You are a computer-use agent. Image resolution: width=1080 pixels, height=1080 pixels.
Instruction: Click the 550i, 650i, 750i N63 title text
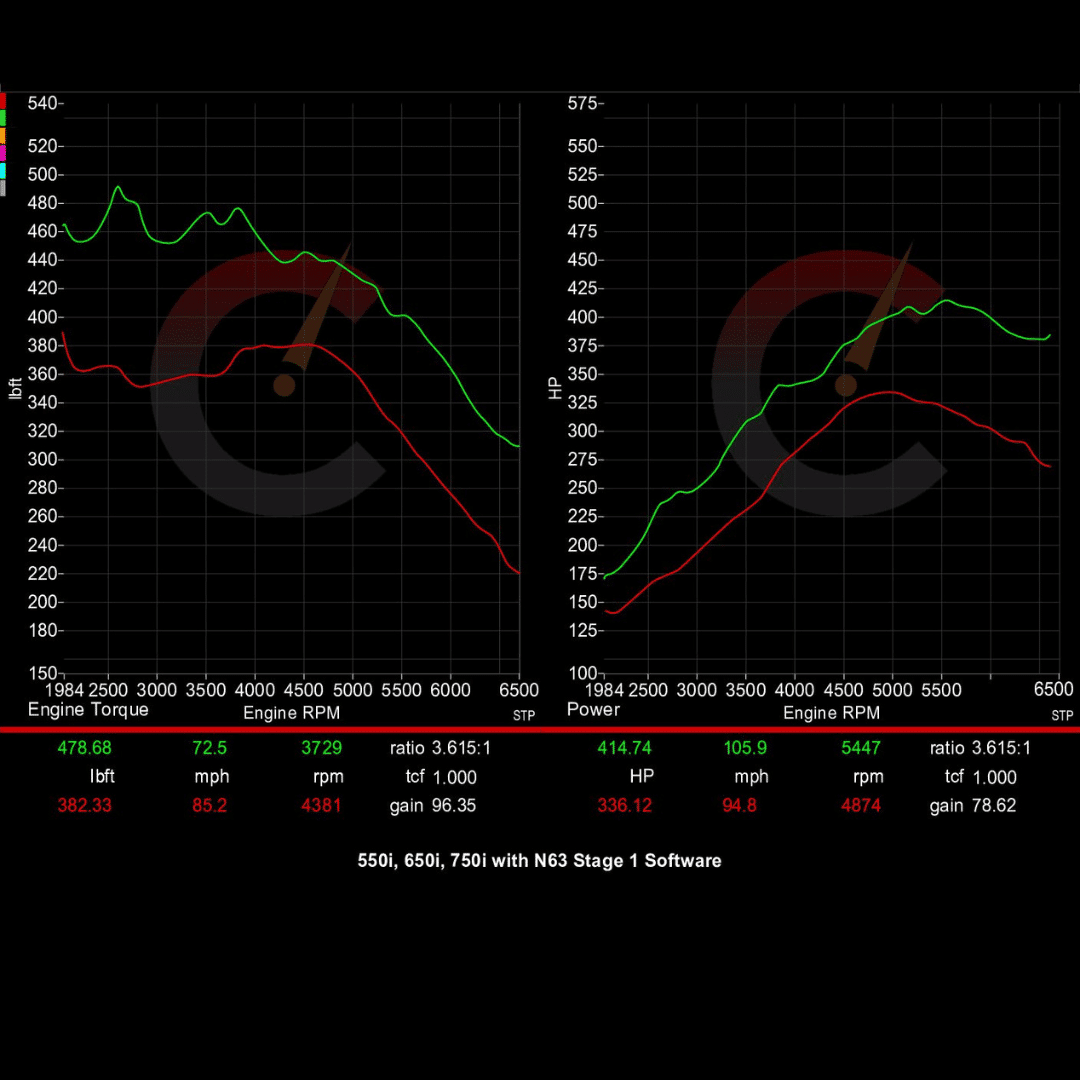click(x=540, y=861)
